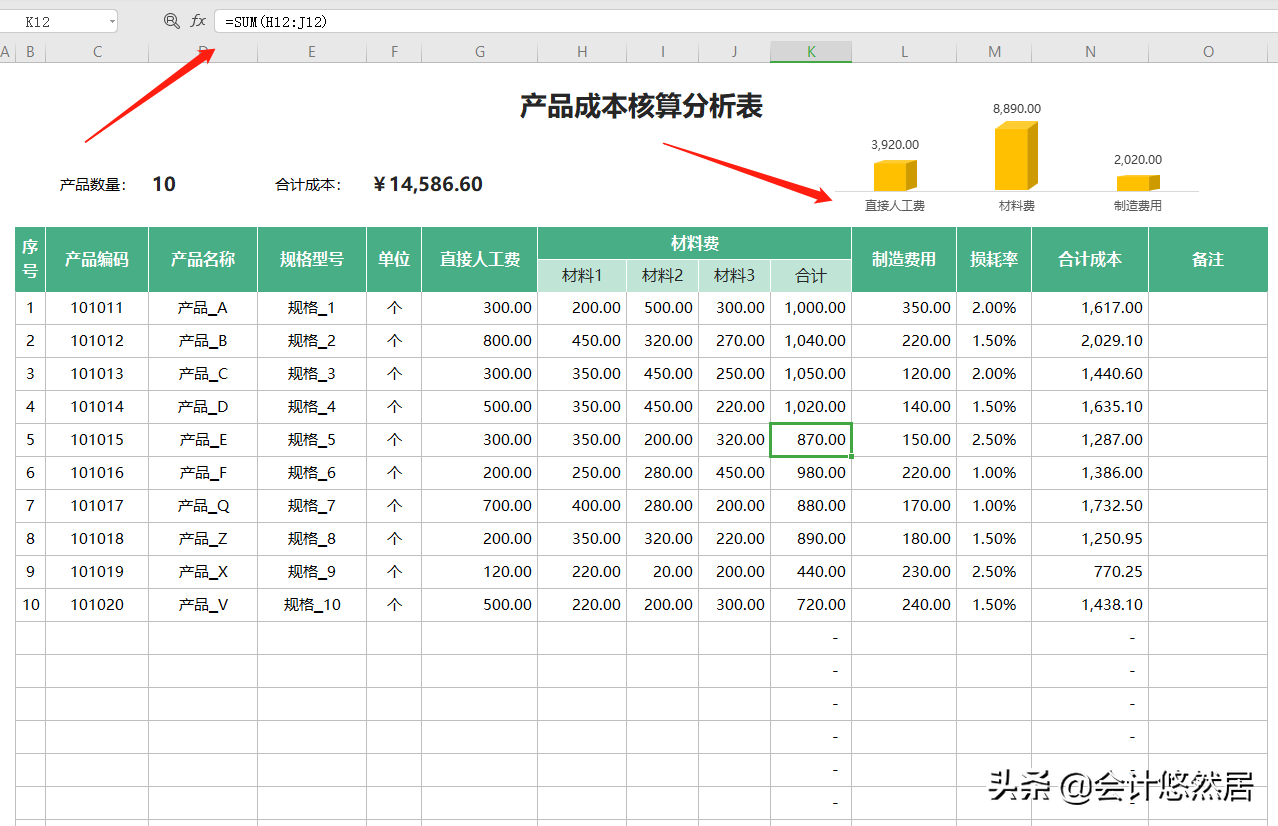This screenshot has height=826, width=1278.
Task: Click the selected 合计 cell showing 870.00
Action: click(x=810, y=439)
